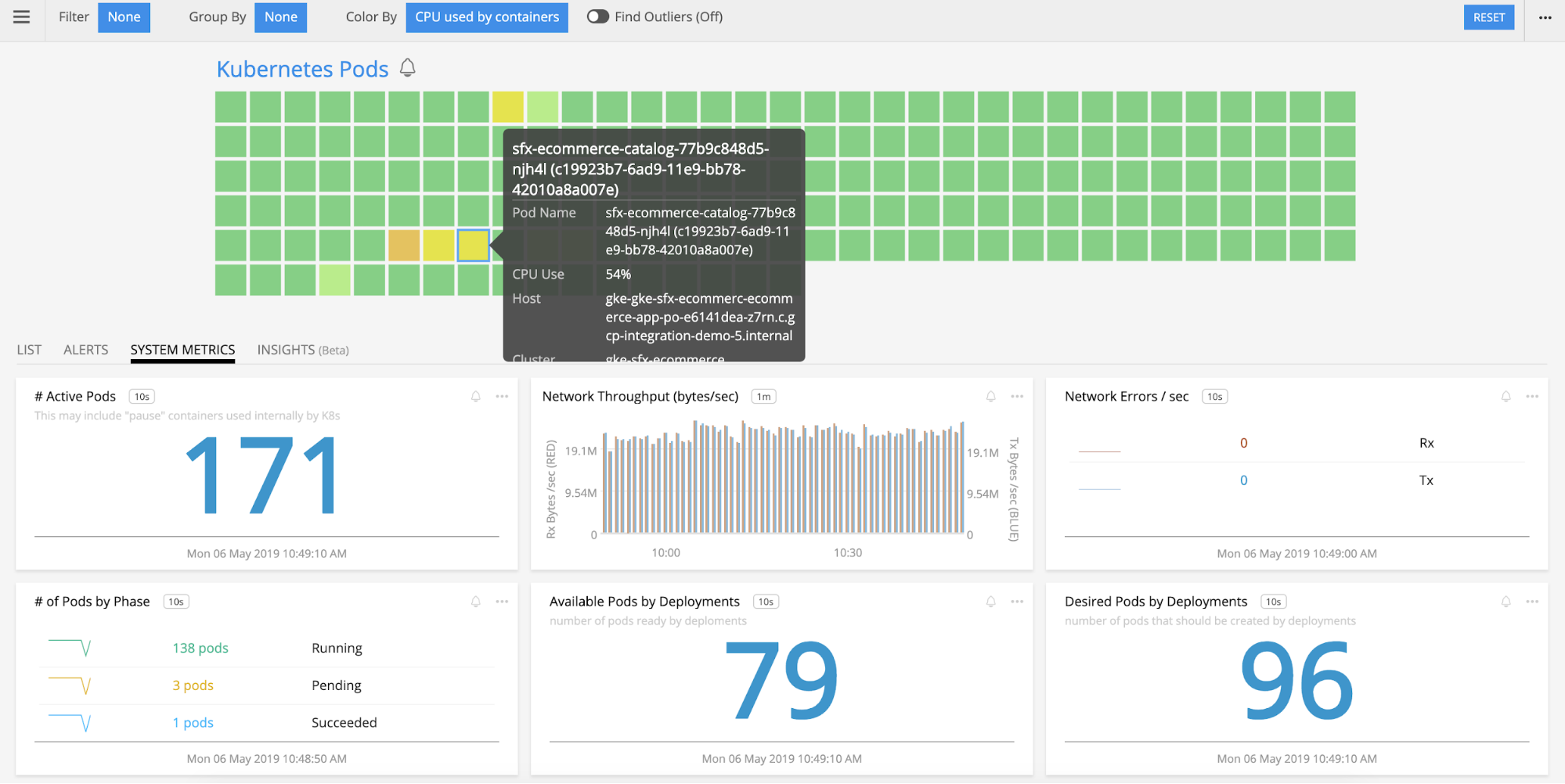Select the orange pod square in heatmap
Screen dimensions: 1565x784
coord(404,246)
